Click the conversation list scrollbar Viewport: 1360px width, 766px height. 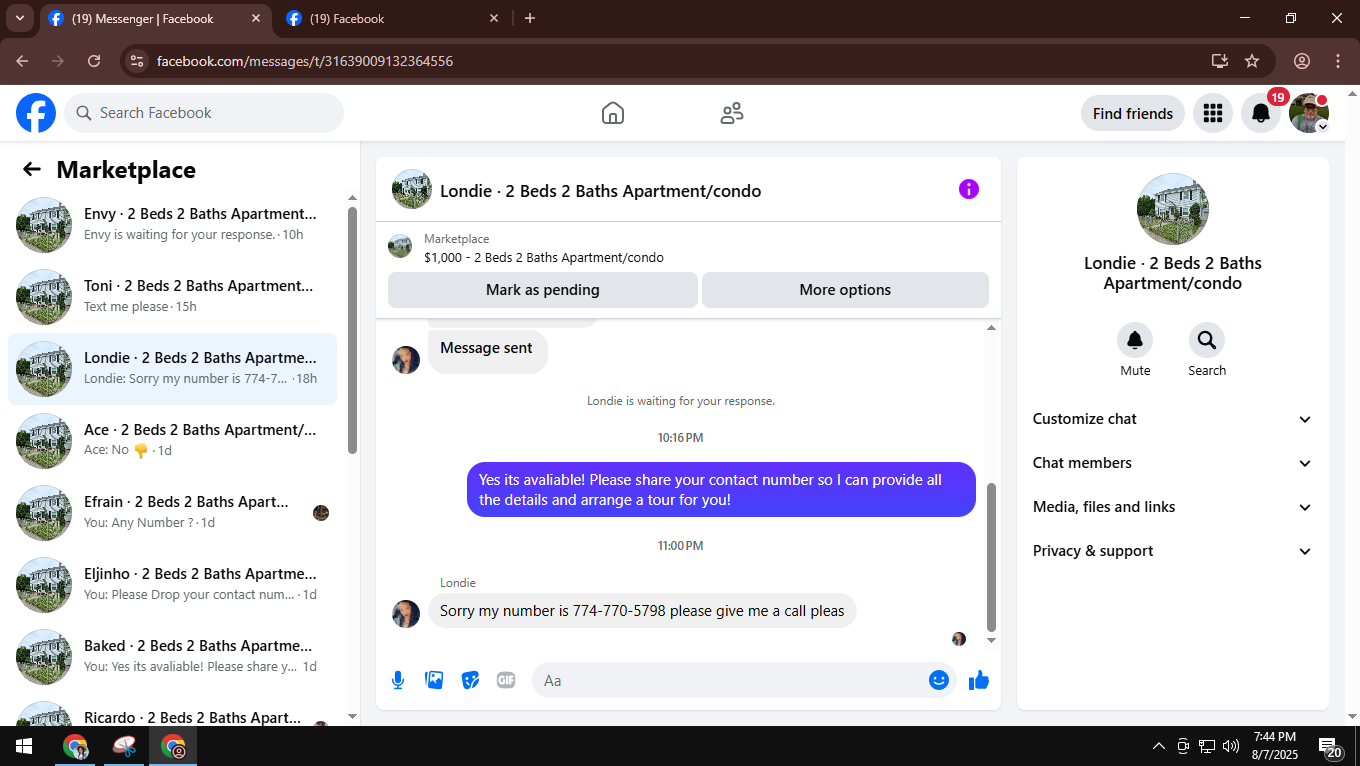[352, 330]
